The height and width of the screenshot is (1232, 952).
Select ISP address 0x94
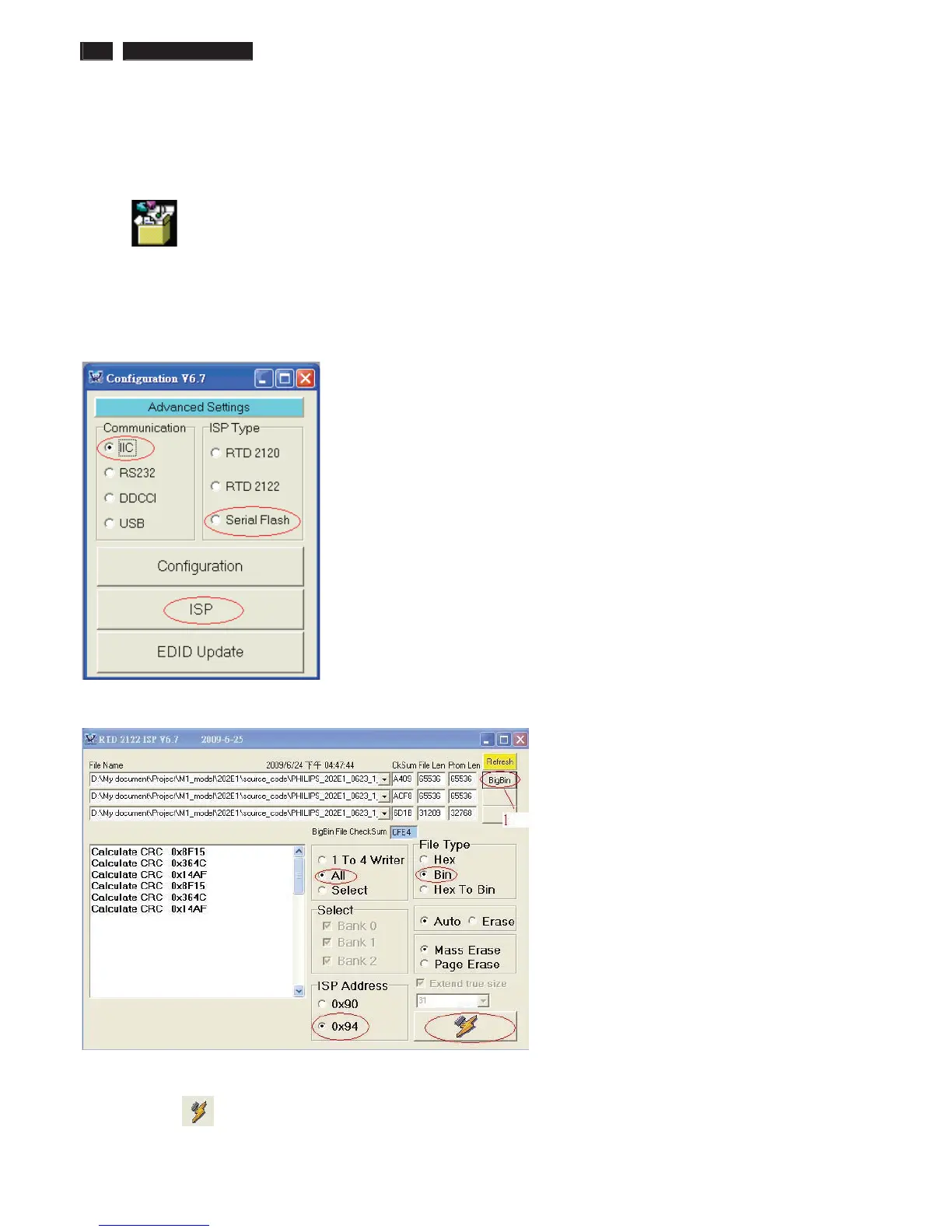pos(338,1027)
